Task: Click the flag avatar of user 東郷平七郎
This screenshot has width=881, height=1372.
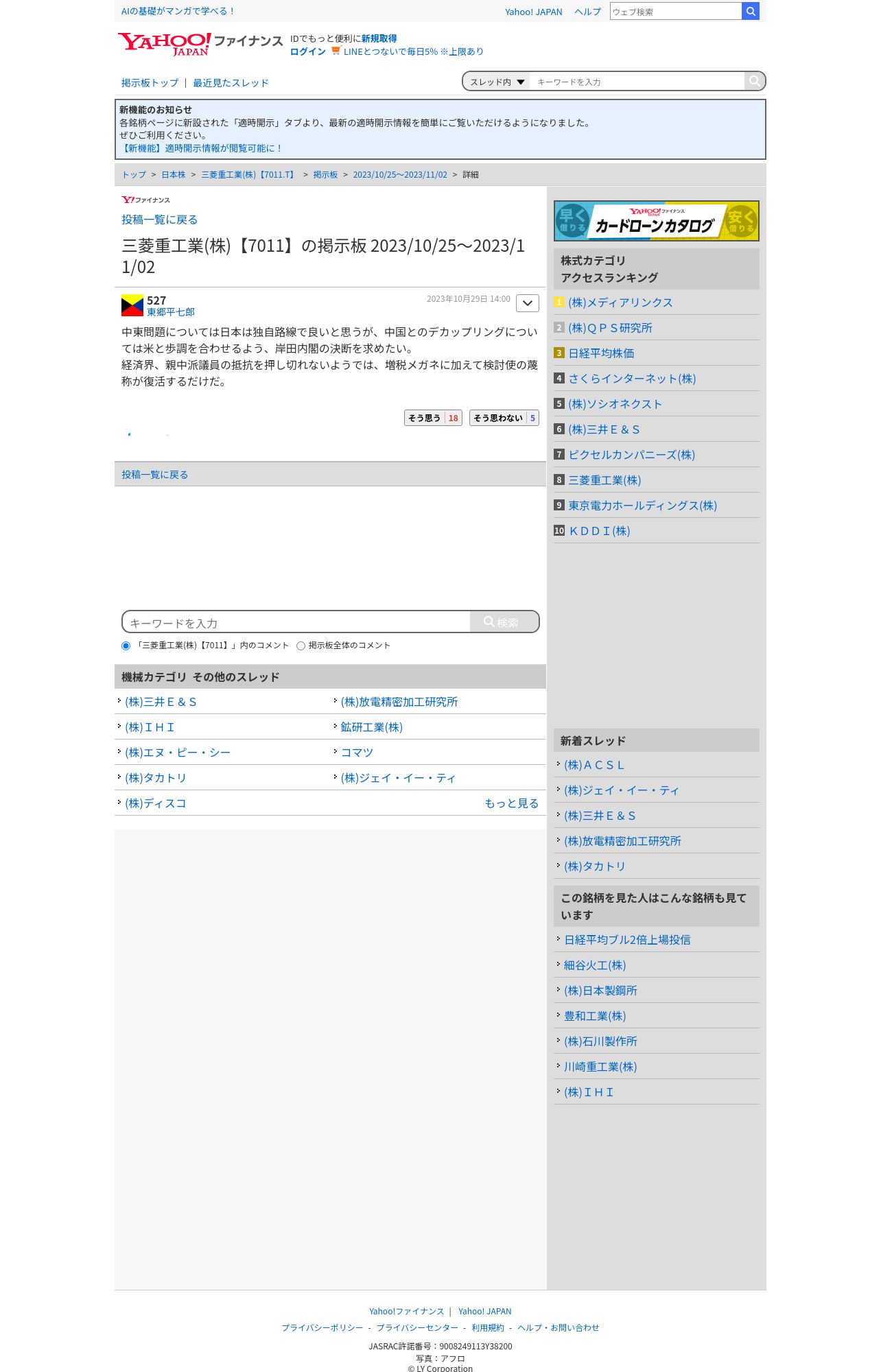Action: 132,305
